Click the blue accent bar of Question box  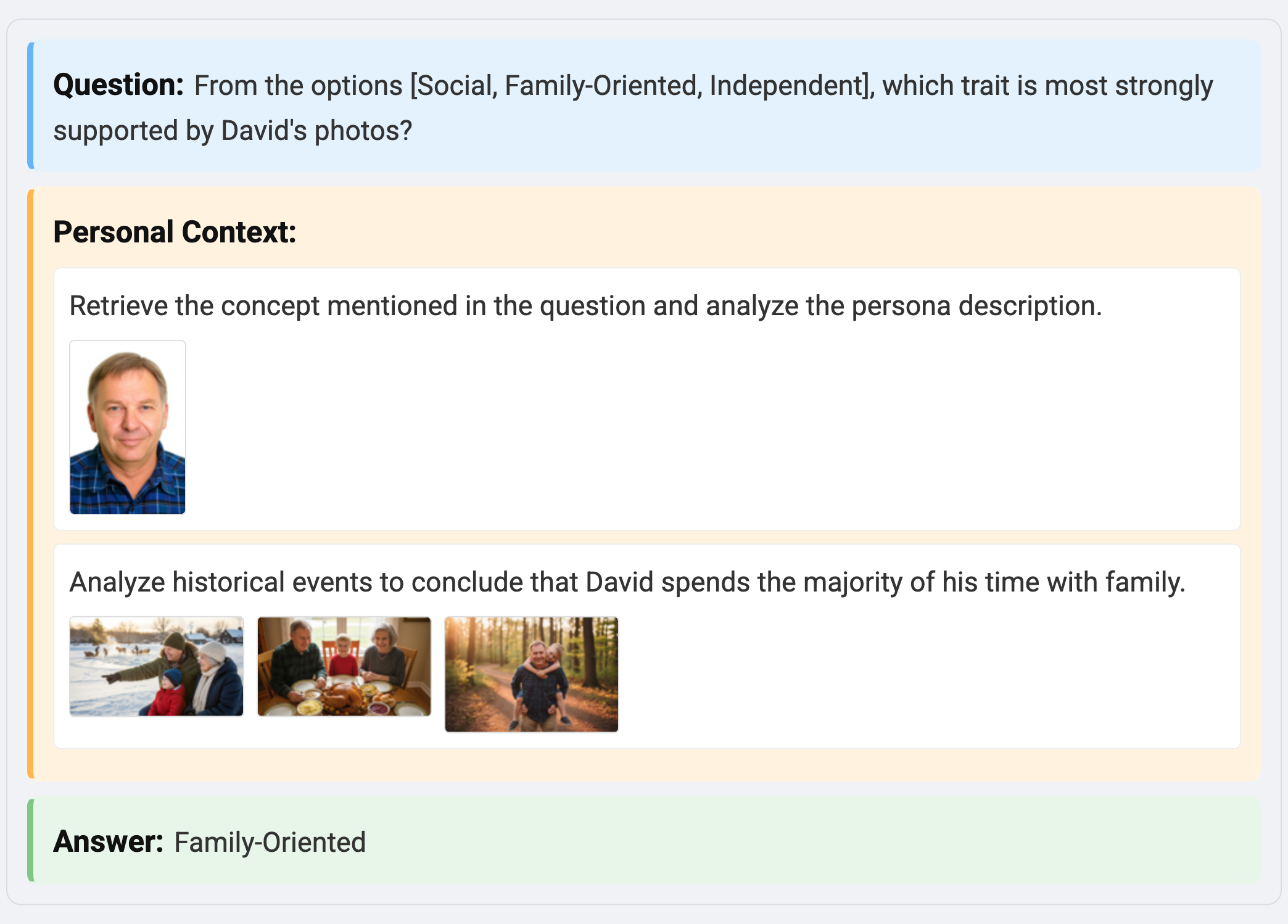coord(31,105)
